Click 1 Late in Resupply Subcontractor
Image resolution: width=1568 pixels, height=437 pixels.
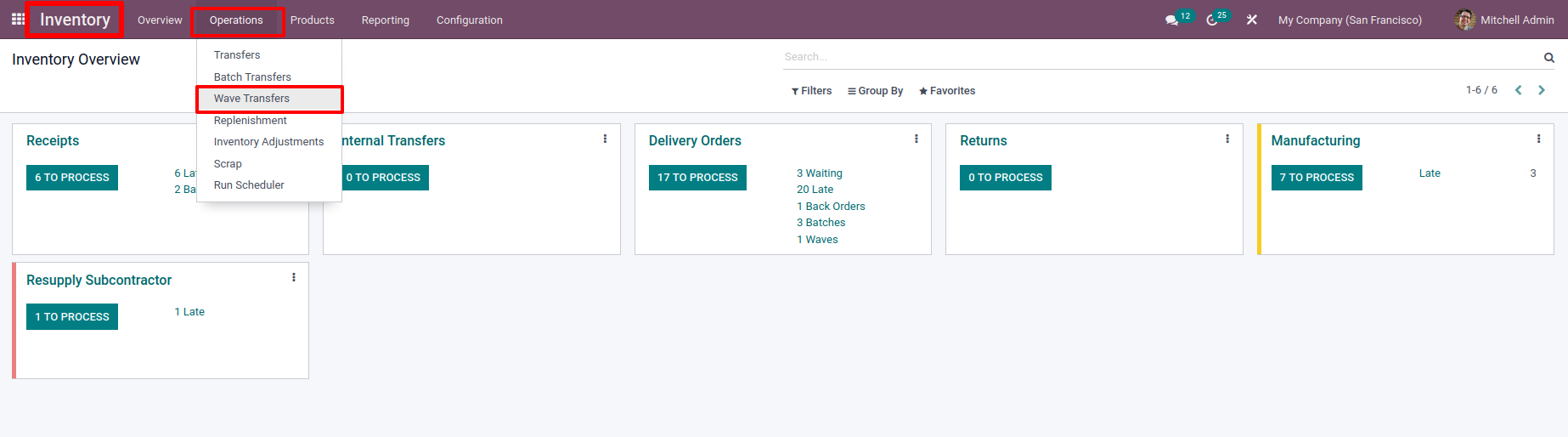click(x=189, y=312)
